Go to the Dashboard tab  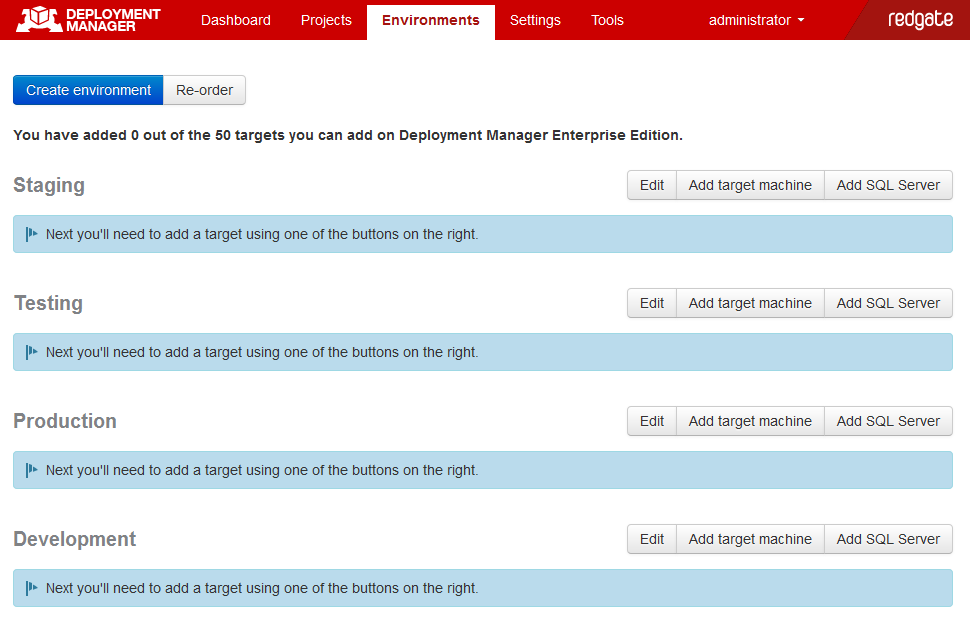point(236,20)
